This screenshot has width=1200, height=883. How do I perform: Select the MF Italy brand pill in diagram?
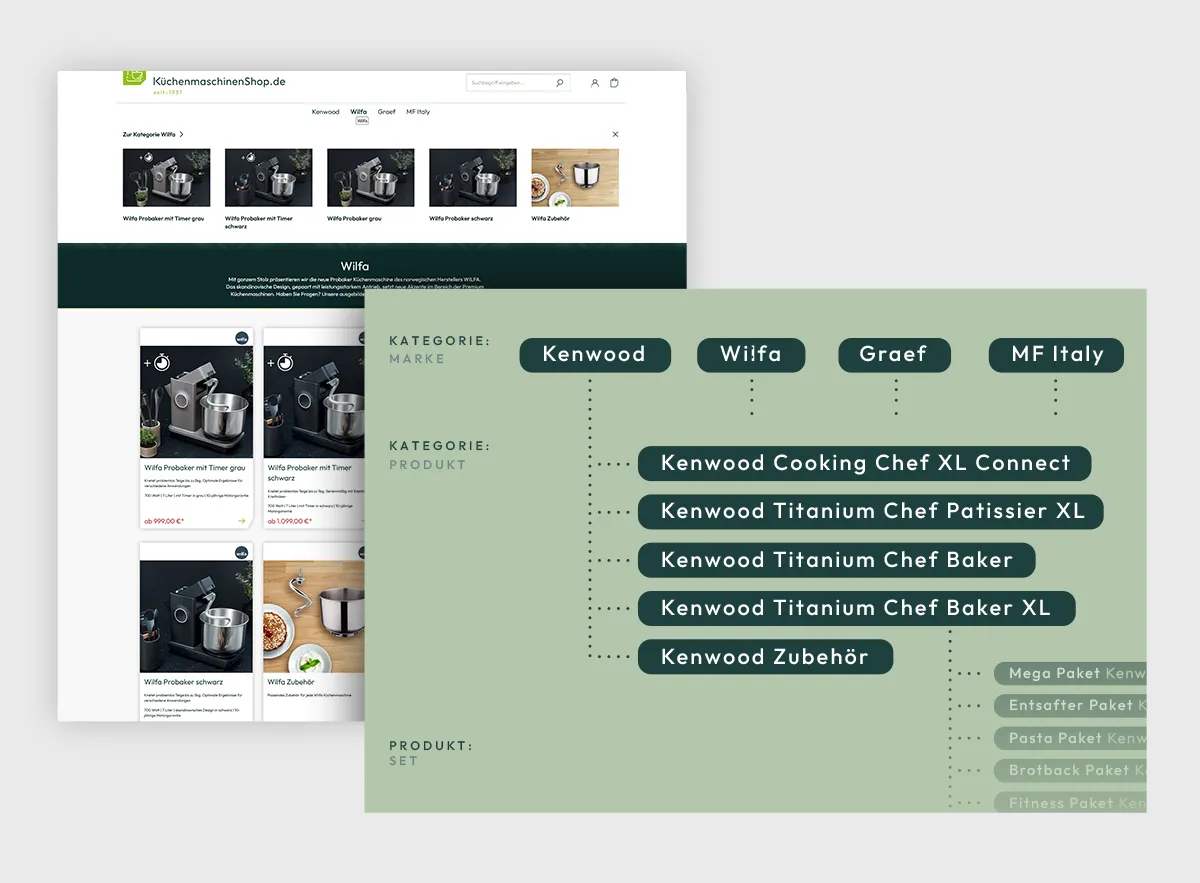pos(1057,355)
